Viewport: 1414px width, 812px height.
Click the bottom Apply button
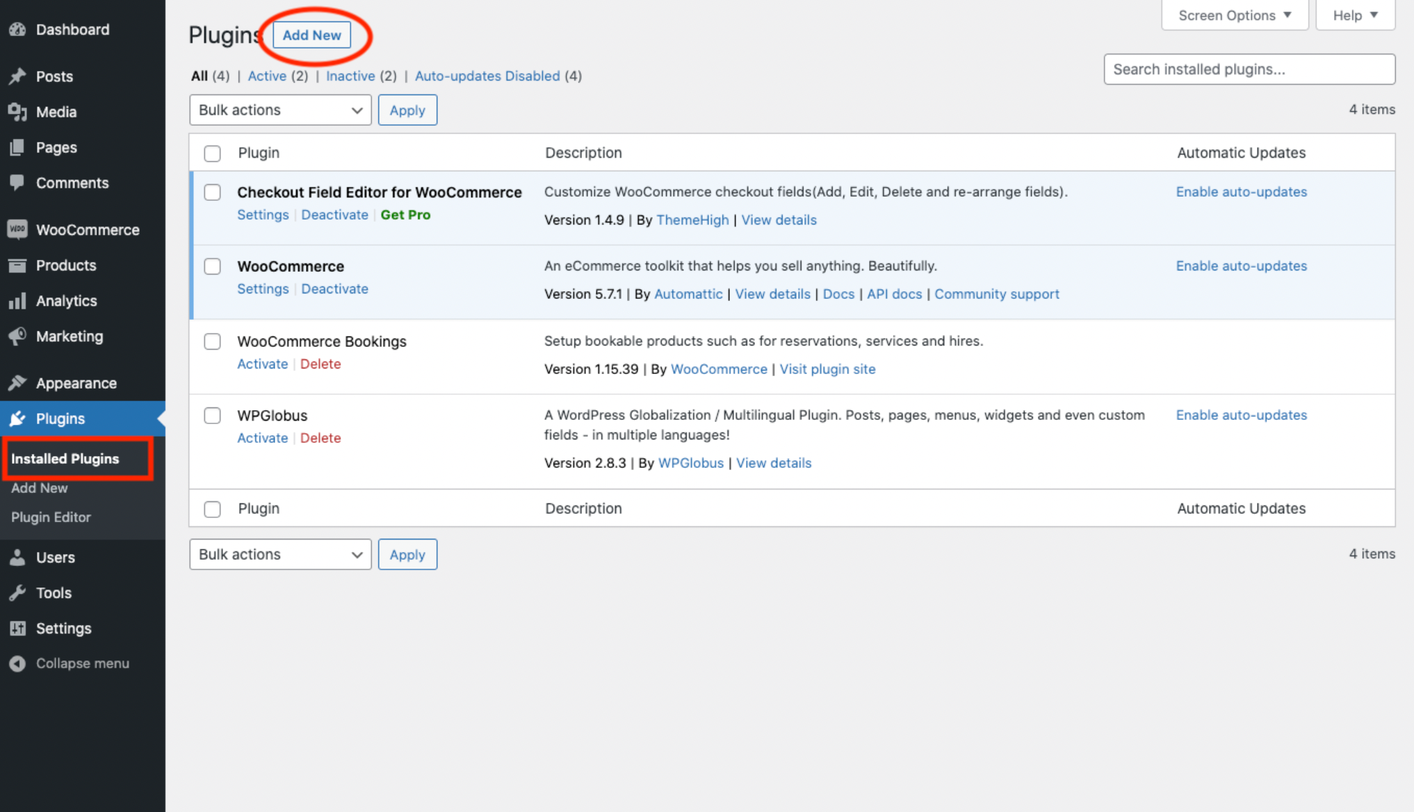pyautogui.click(x=407, y=554)
